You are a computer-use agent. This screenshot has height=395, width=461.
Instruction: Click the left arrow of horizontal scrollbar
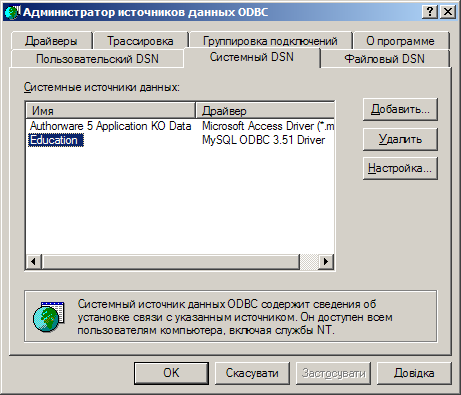tap(34, 261)
